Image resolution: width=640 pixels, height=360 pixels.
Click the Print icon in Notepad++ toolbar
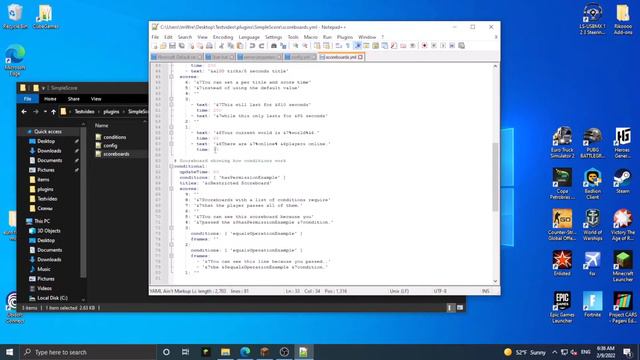point(209,46)
